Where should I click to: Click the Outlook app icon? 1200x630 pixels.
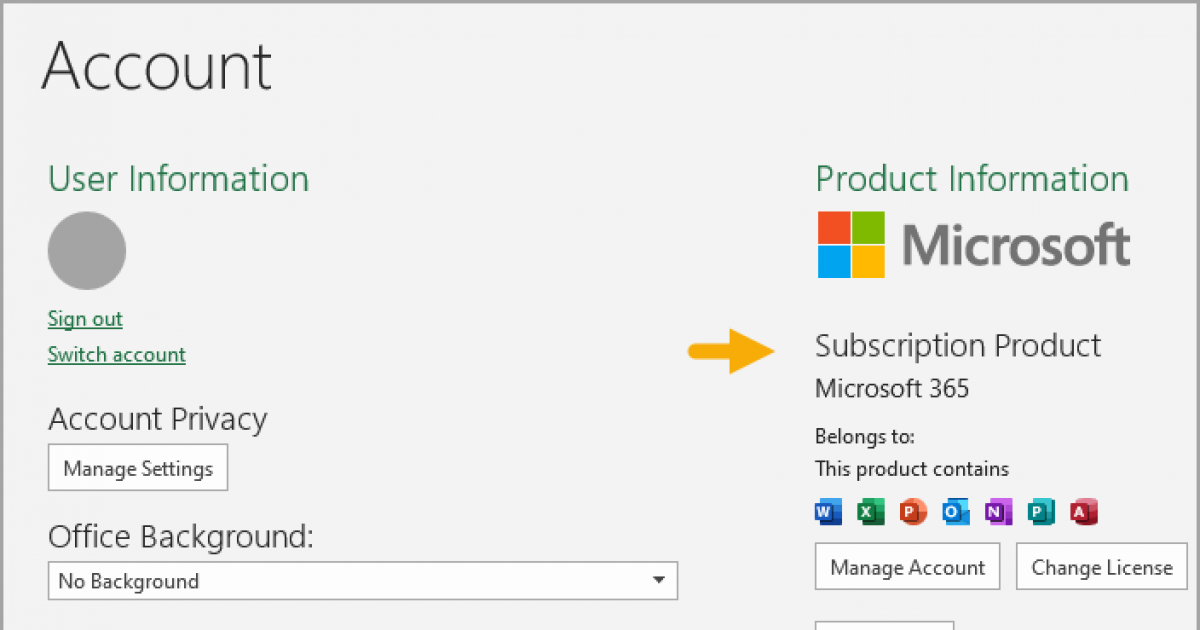click(956, 512)
